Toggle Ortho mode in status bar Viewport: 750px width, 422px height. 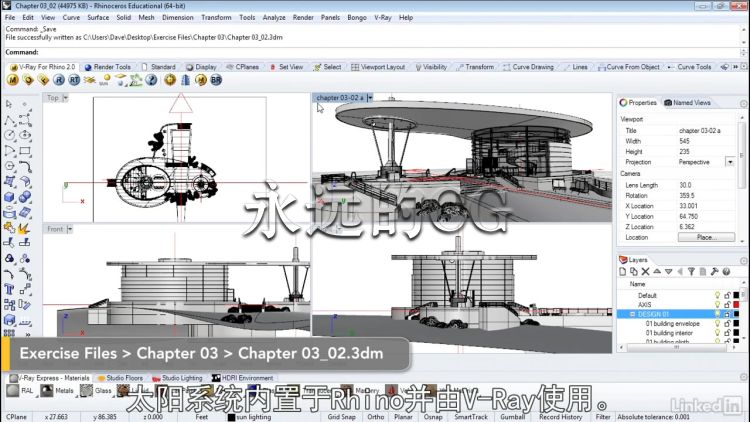pyautogui.click(x=375, y=417)
